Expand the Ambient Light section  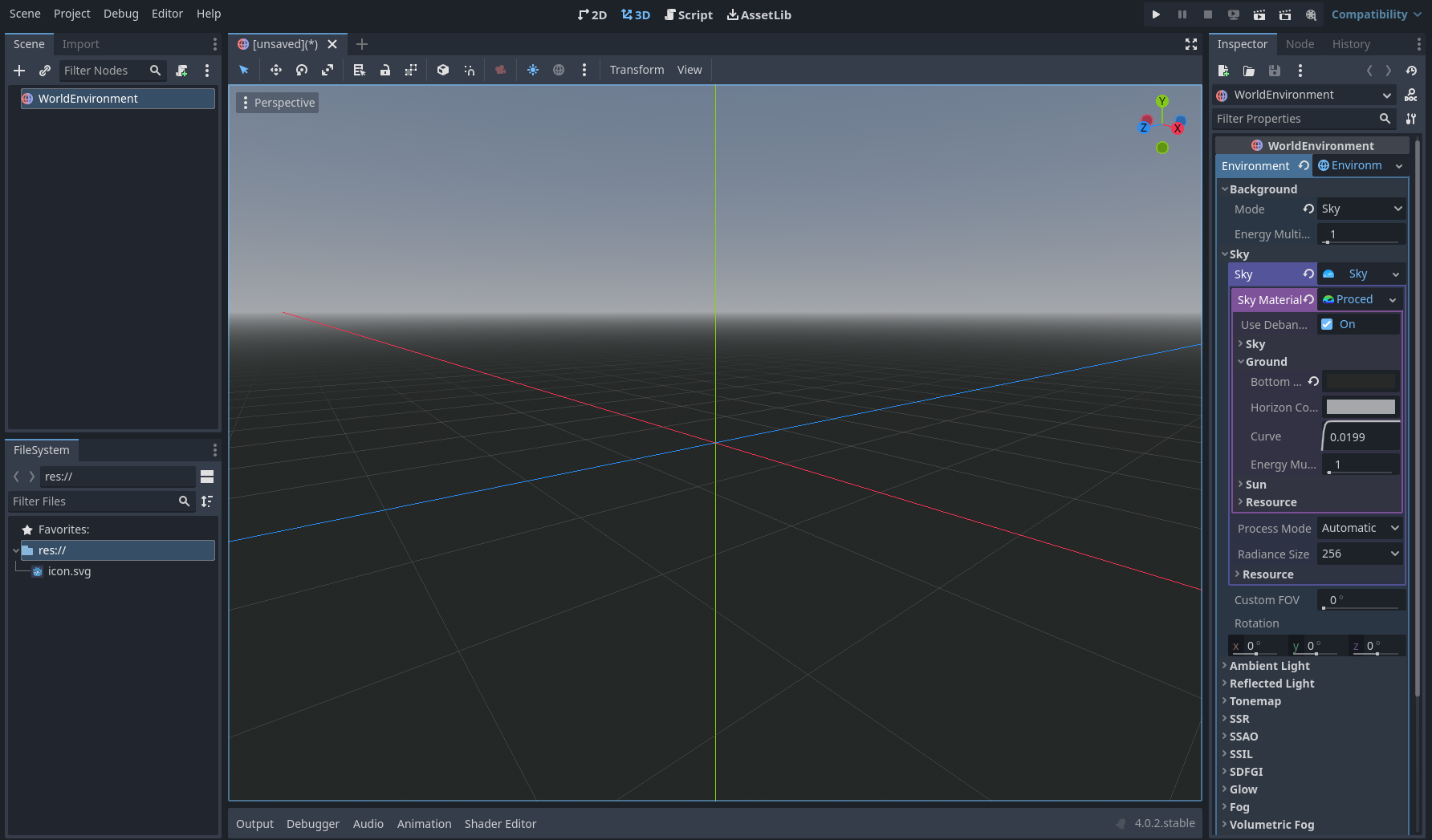[x=1269, y=665]
